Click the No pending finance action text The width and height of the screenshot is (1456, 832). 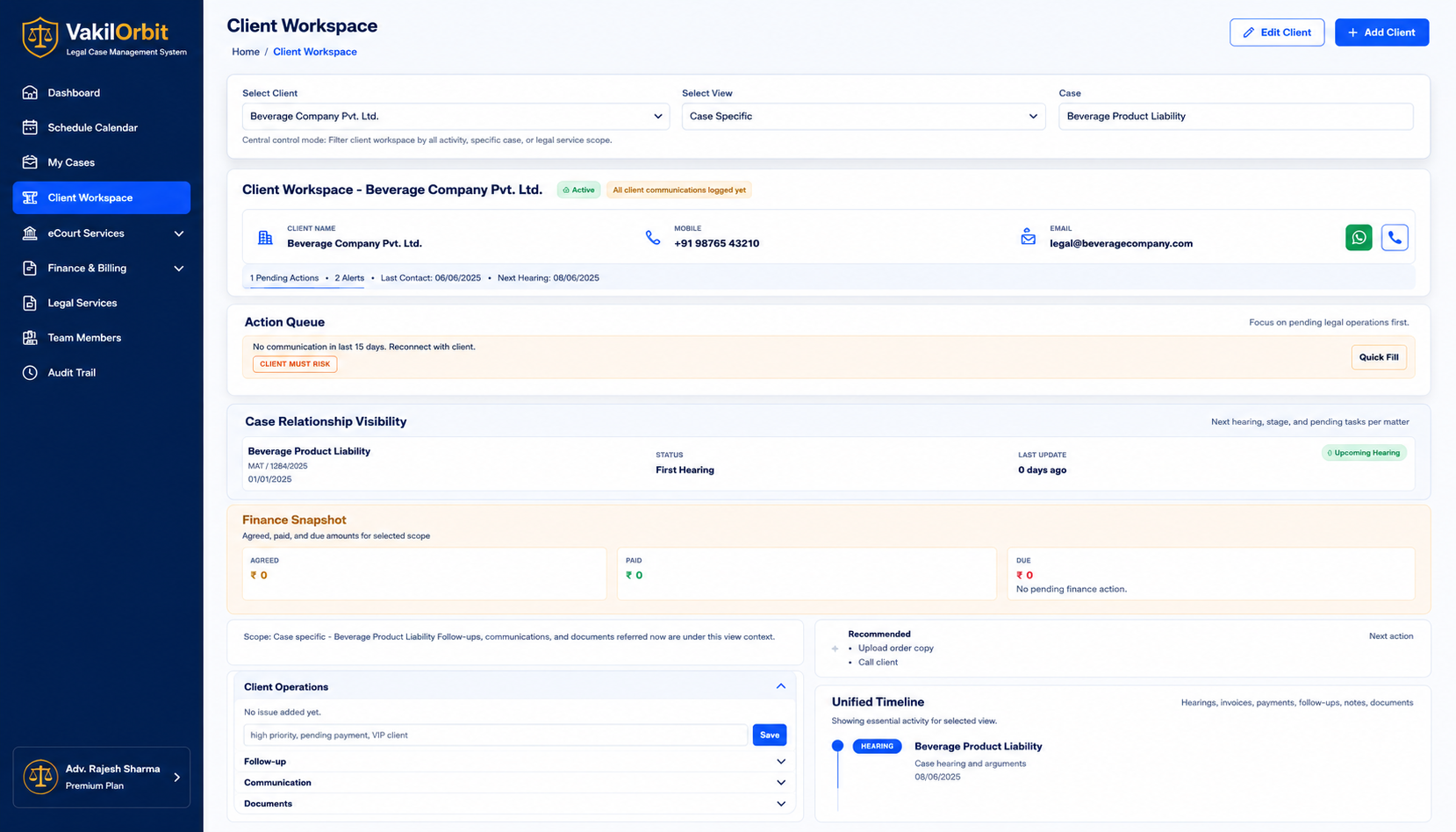tap(1072, 590)
